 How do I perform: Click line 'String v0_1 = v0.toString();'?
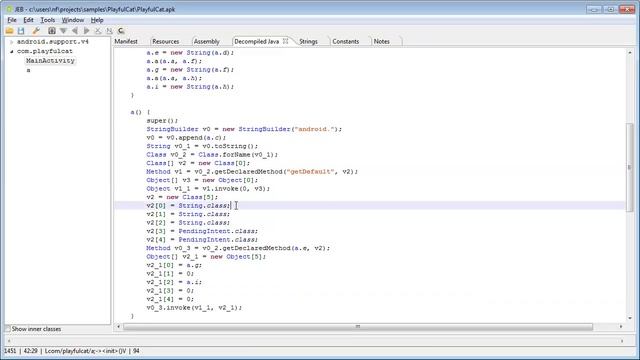tap(202, 146)
